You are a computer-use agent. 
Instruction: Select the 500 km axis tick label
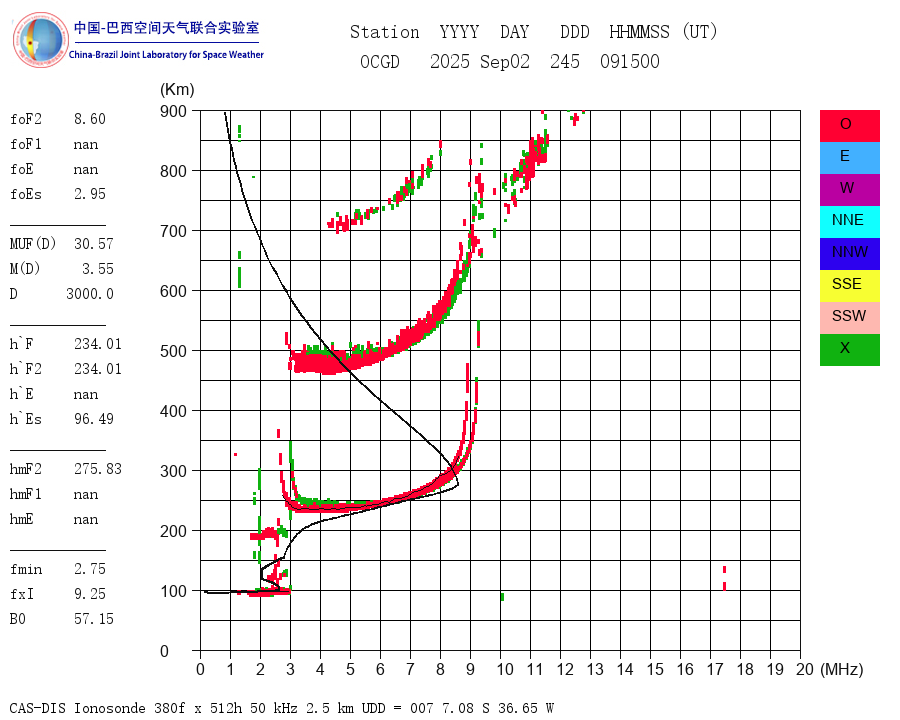pos(173,351)
